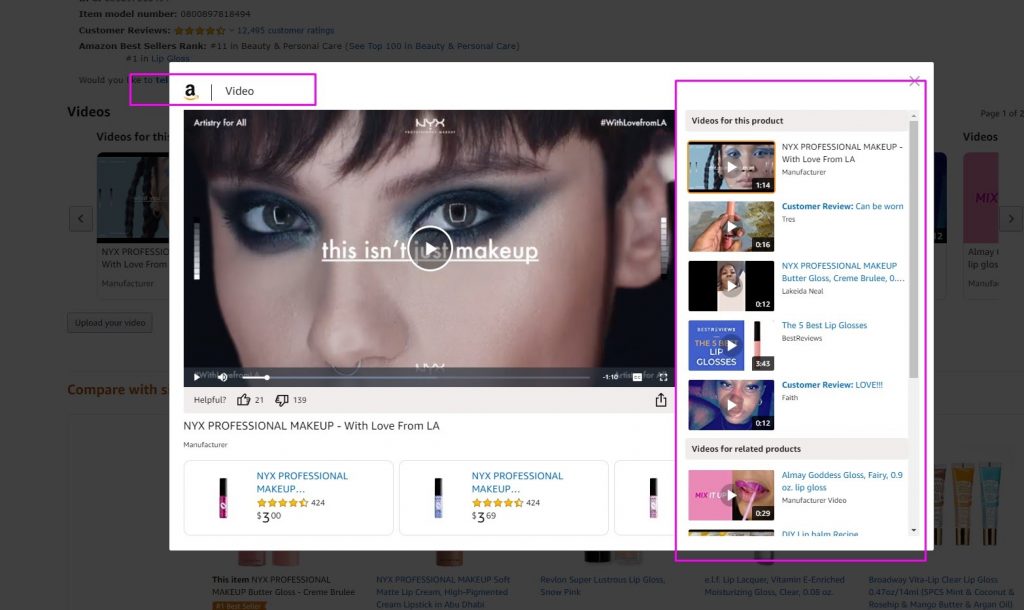The width and height of the screenshot is (1024, 610).
Task: Click the small play icon in the player controls
Action: pos(197,377)
